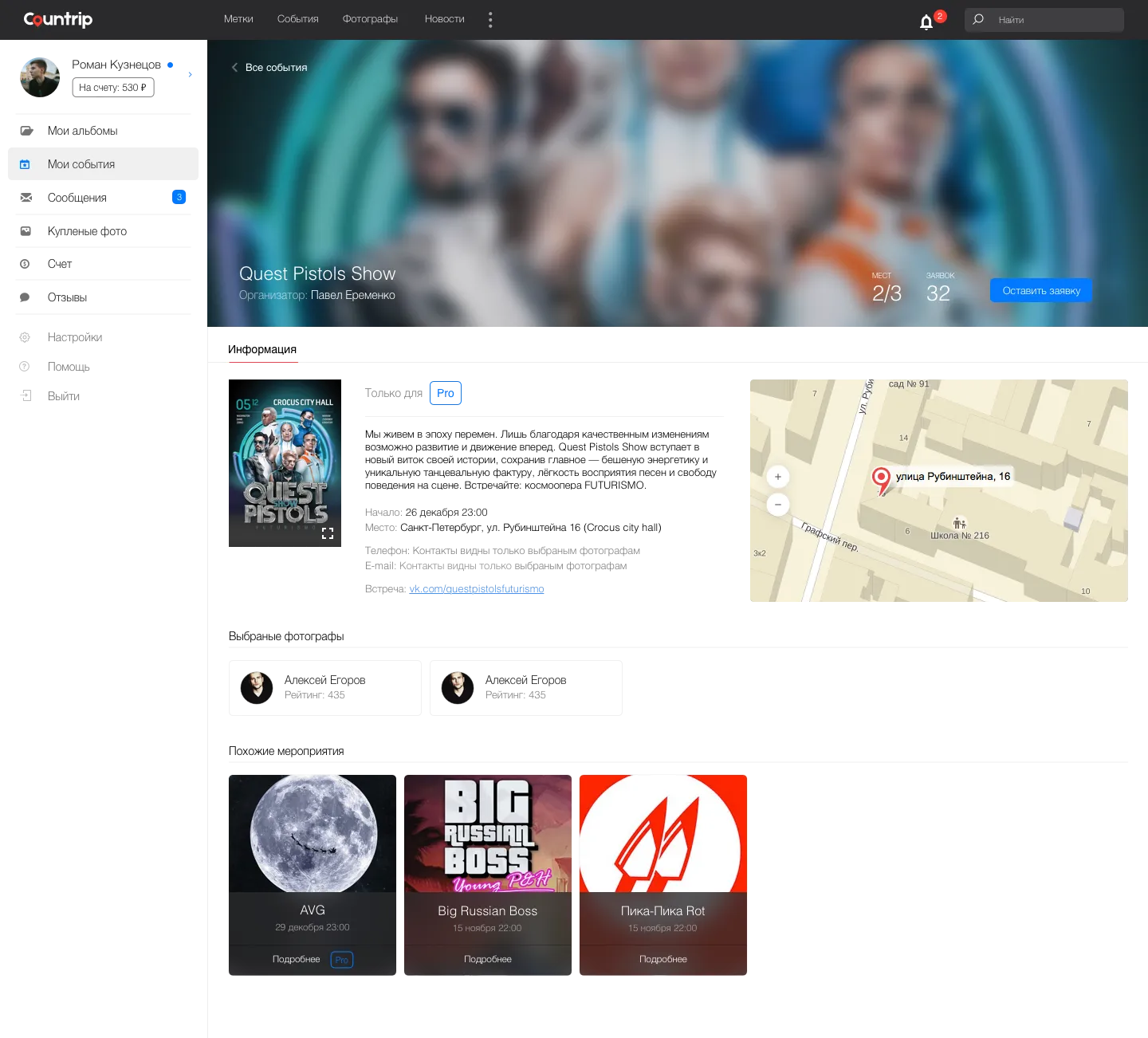Open the Сообщения messages envelope icon
The image size is (1148, 1038).
point(26,198)
